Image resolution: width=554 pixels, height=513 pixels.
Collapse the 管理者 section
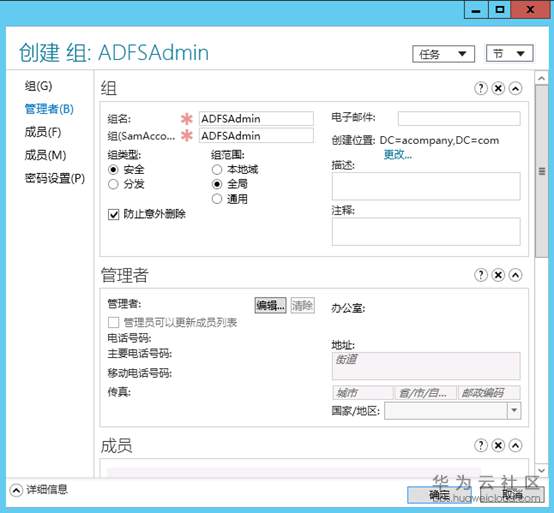tap(515, 275)
